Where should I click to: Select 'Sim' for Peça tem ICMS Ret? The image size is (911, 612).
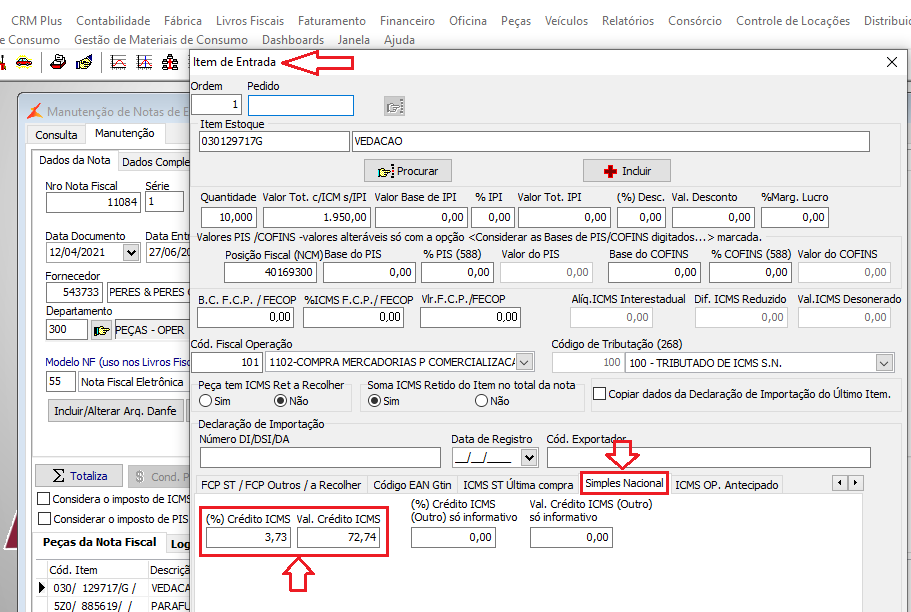coord(207,401)
